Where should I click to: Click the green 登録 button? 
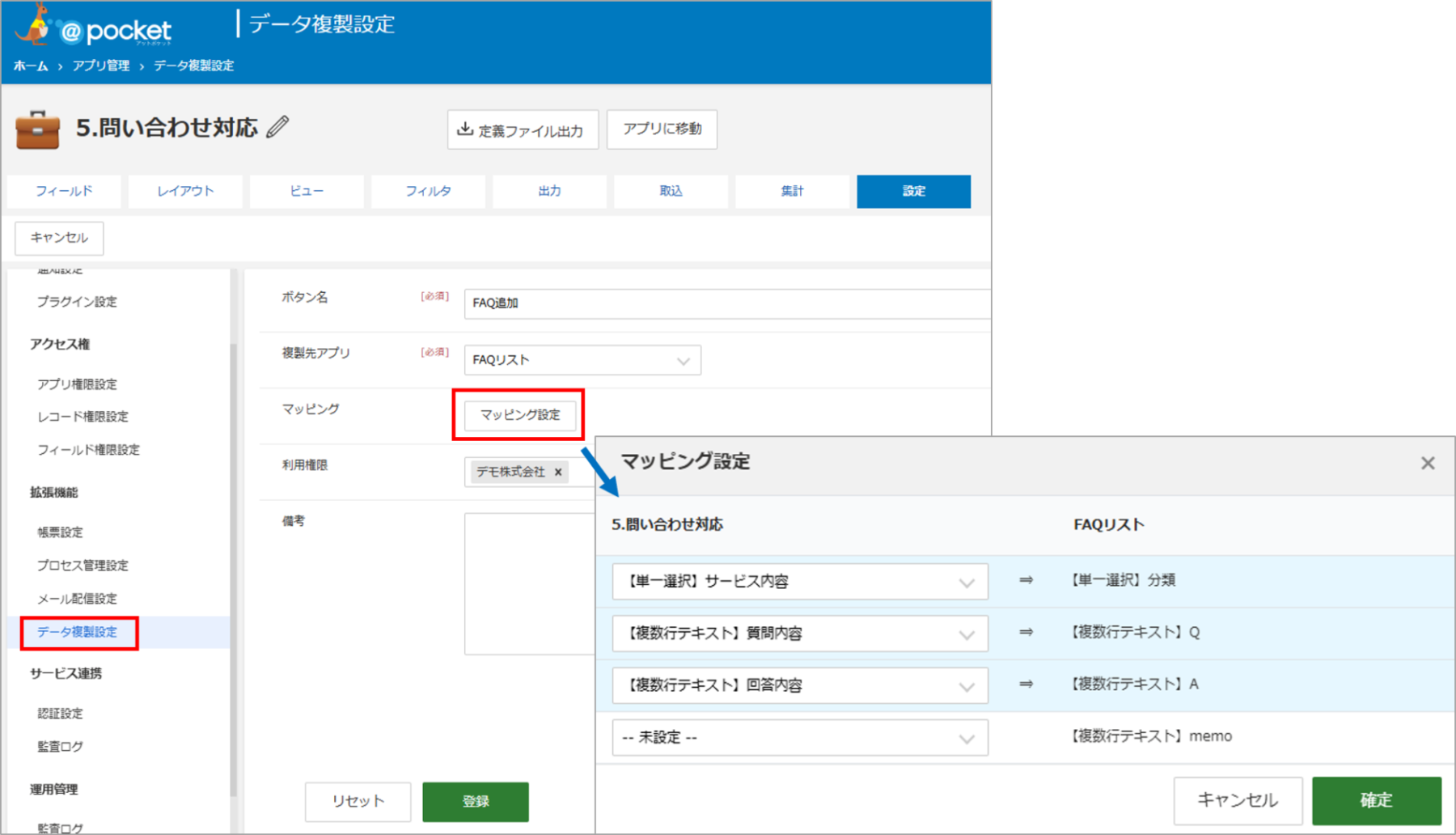[x=475, y=801]
